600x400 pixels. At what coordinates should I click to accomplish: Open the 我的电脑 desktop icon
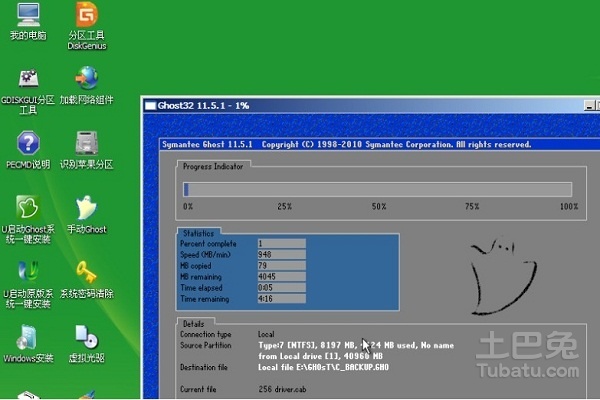(28, 21)
